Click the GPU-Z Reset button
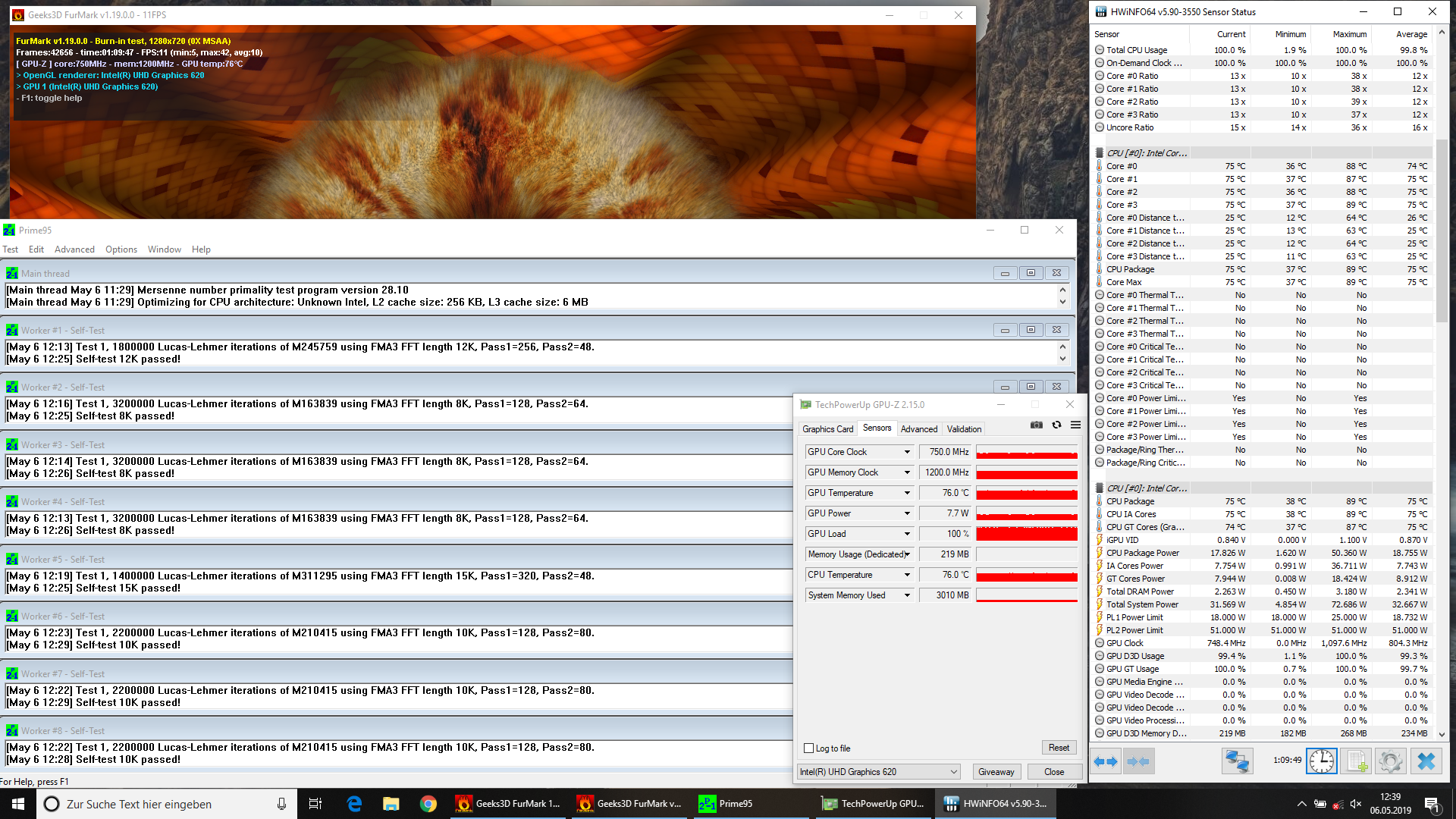 [1059, 748]
